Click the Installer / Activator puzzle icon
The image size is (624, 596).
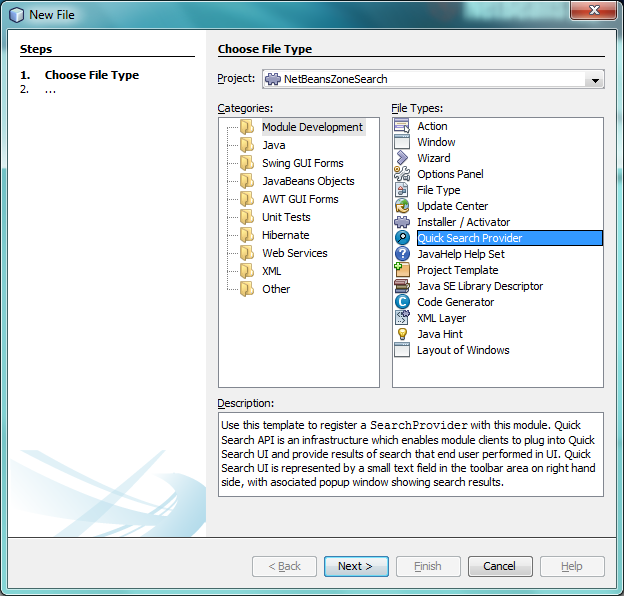click(x=402, y=222)
